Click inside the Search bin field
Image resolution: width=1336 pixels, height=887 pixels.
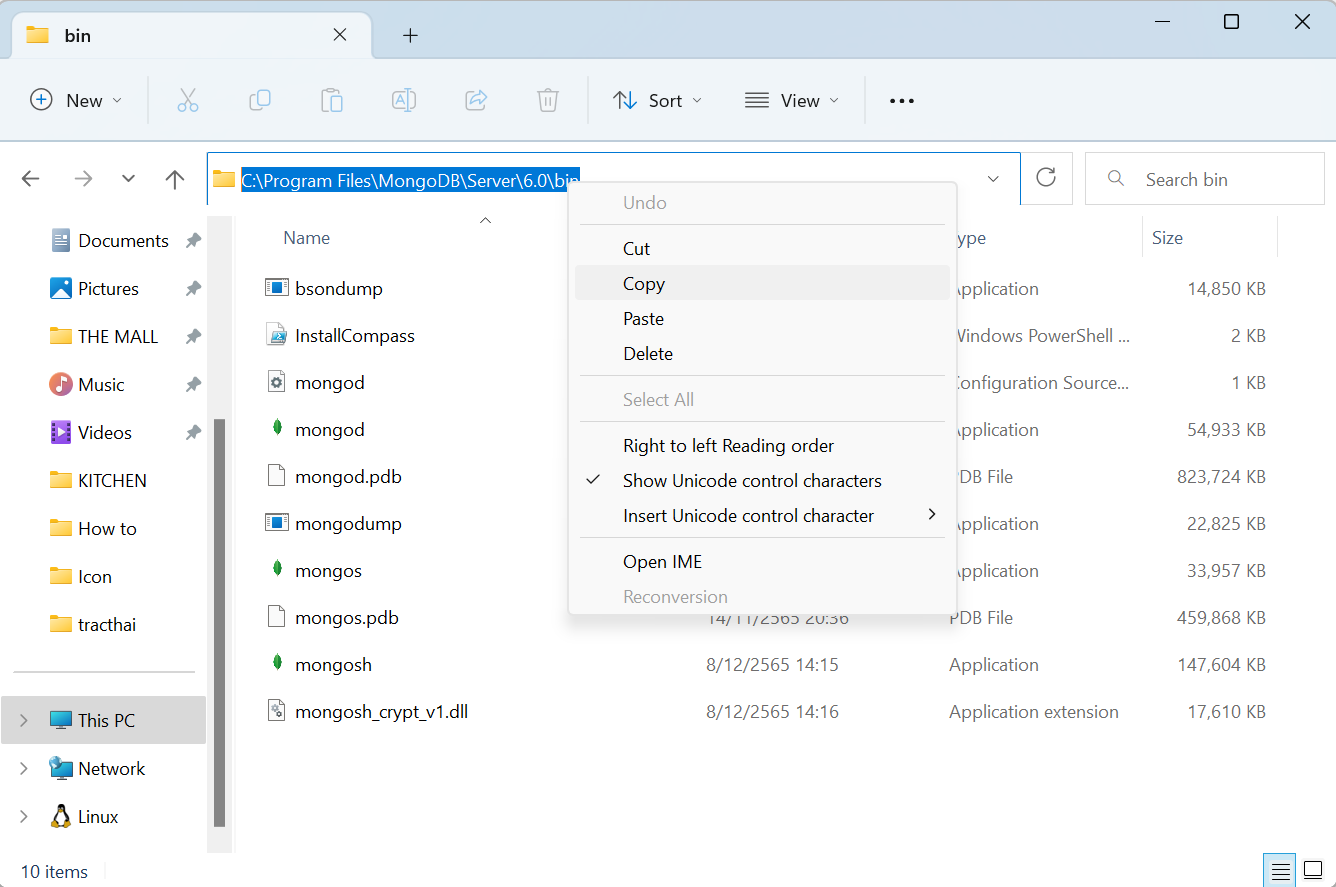pyautogui.click(x=1204, y=178)
